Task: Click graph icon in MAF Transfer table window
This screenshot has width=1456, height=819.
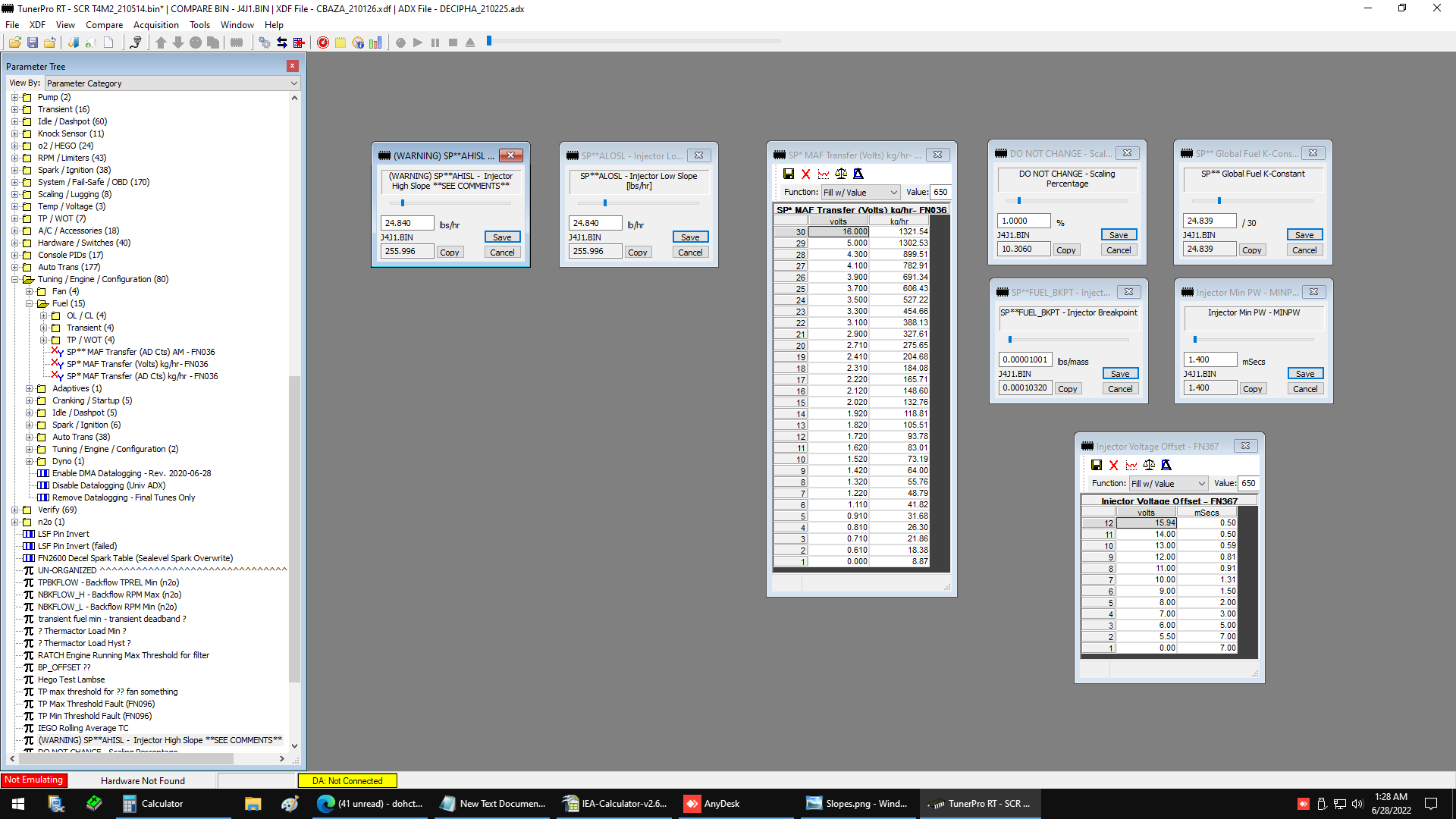Action: [x=824, y=174]
